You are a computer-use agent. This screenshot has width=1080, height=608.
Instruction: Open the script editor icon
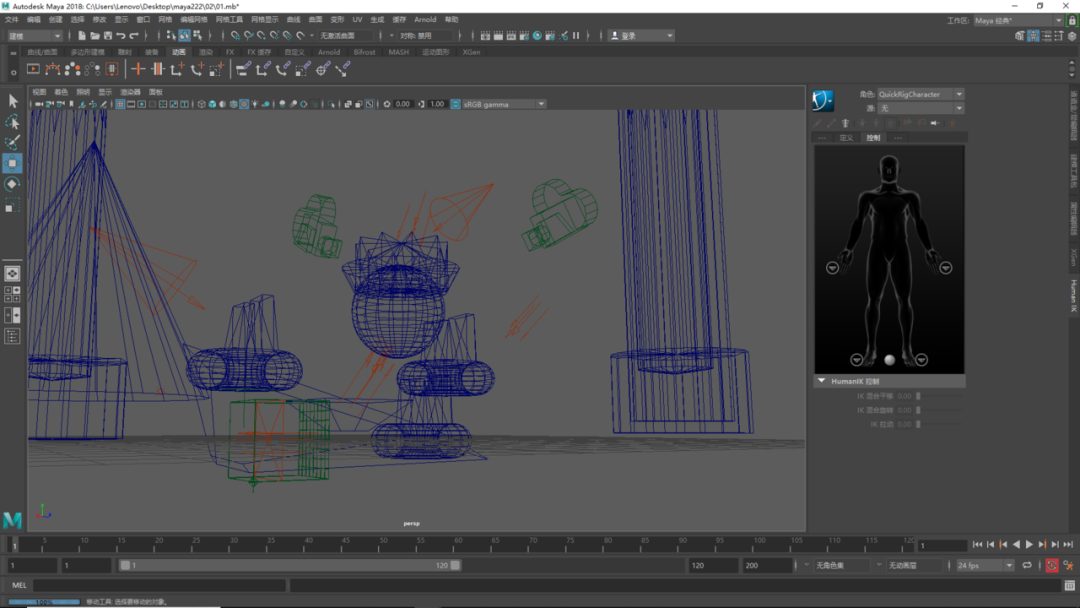[1070, 585]
